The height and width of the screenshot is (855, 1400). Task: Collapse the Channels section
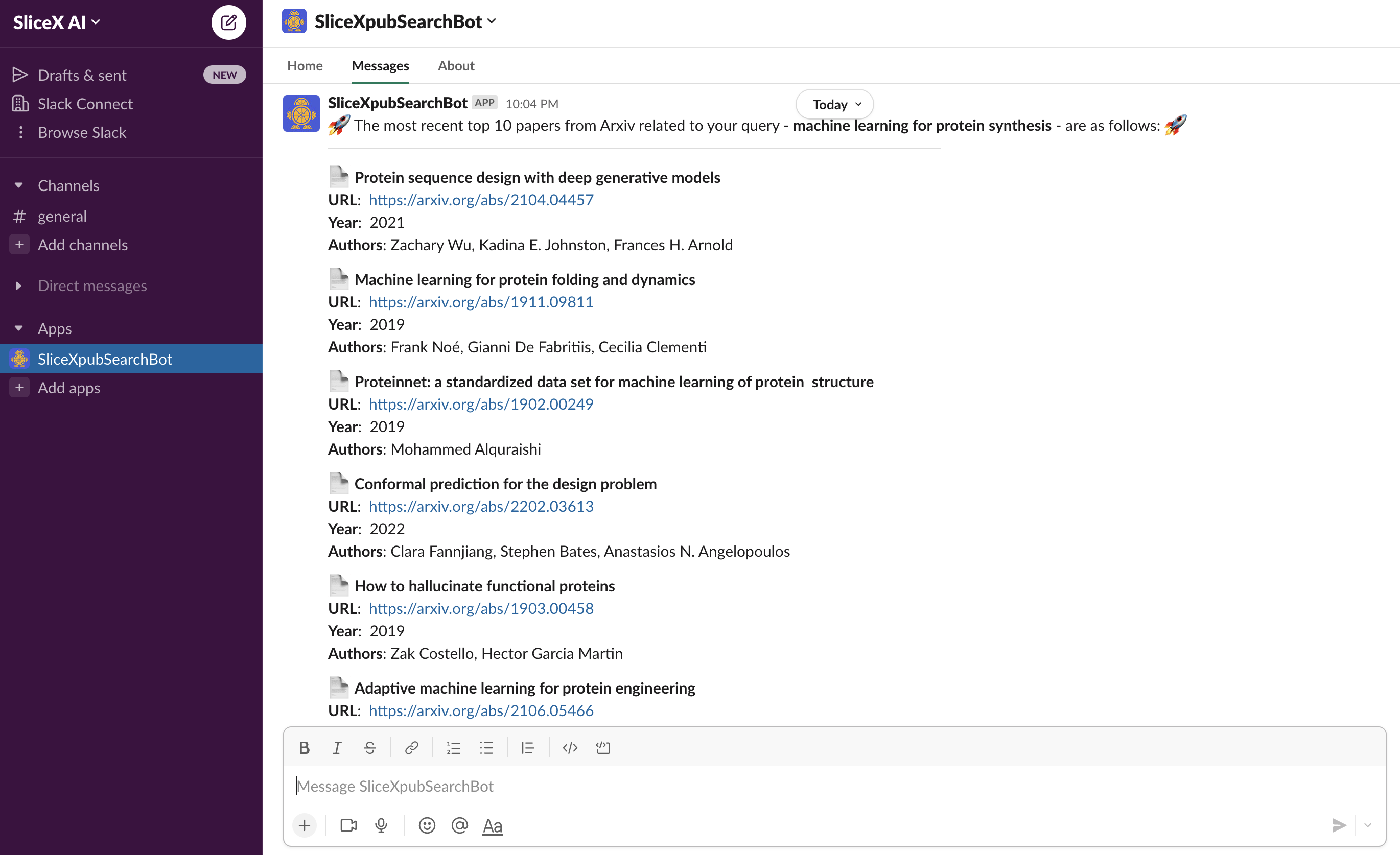[x=19, y=185]
